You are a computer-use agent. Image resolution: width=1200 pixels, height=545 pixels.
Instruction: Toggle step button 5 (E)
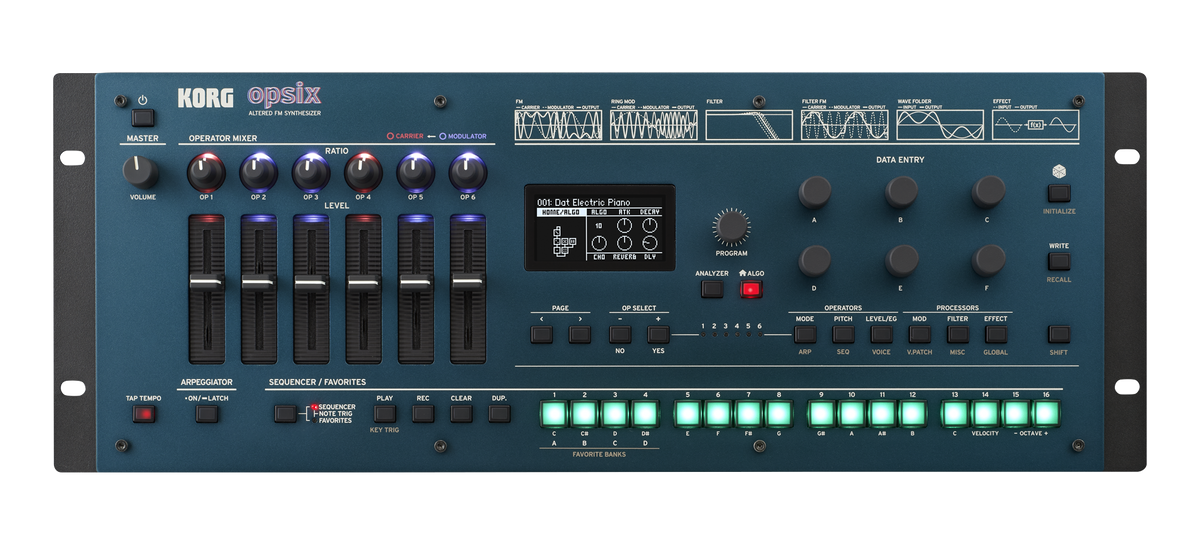(687, 413)
